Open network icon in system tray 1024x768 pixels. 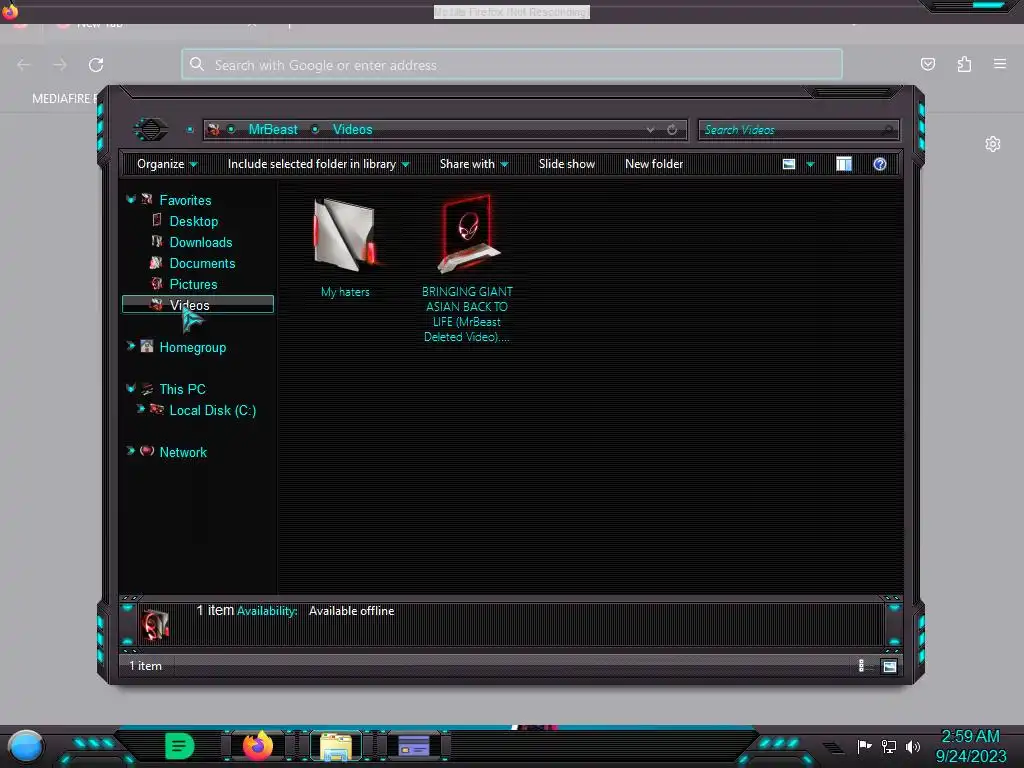click(x=889, y=746)
